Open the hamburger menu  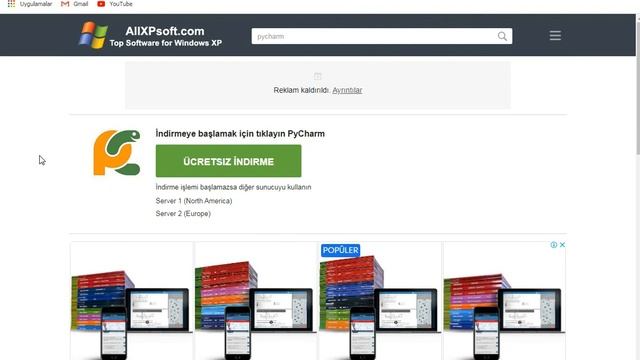pos(555,36)
